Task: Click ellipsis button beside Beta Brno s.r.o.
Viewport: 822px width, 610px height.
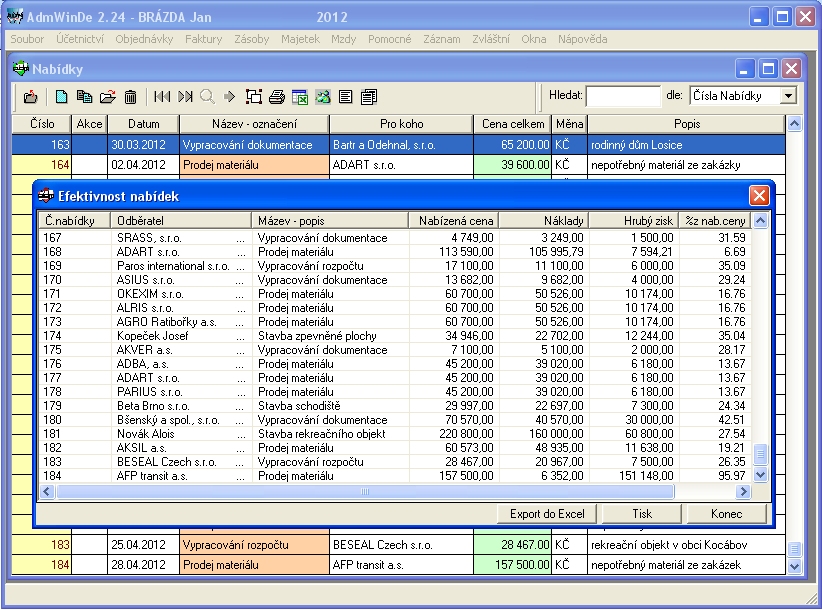Action: point(241,406)
